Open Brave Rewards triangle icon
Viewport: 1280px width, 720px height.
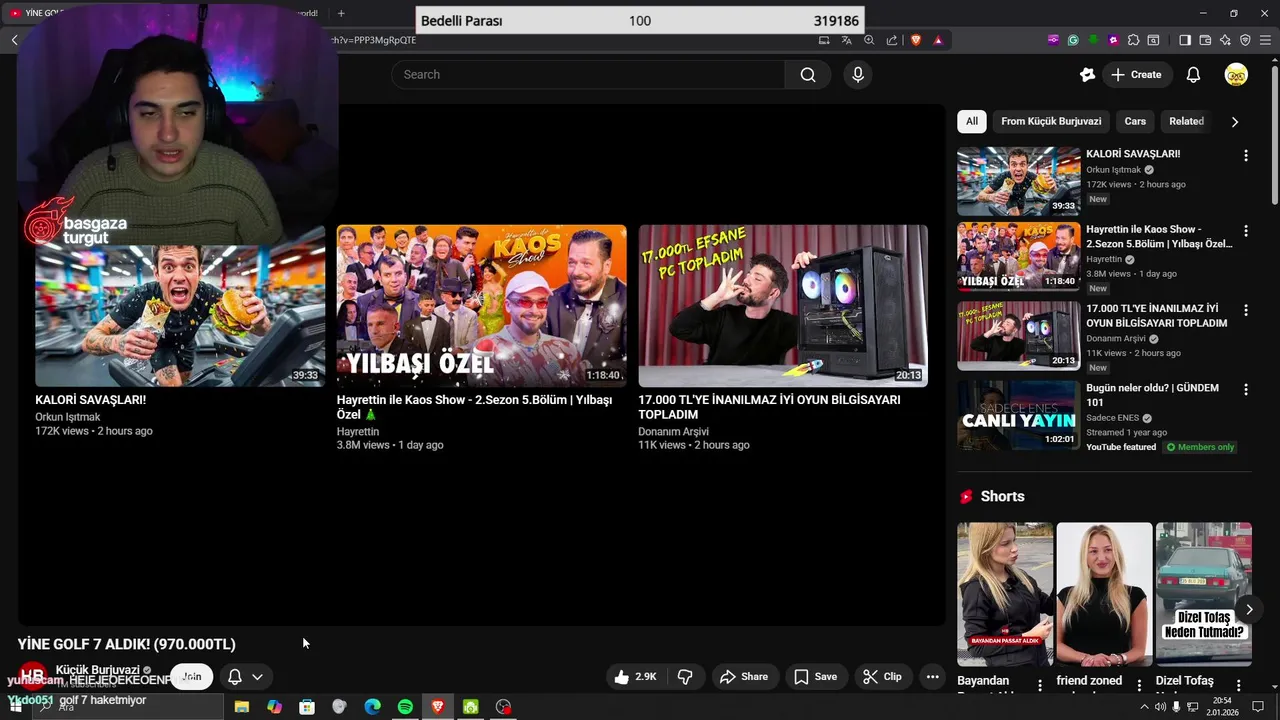tap(938, 40)
